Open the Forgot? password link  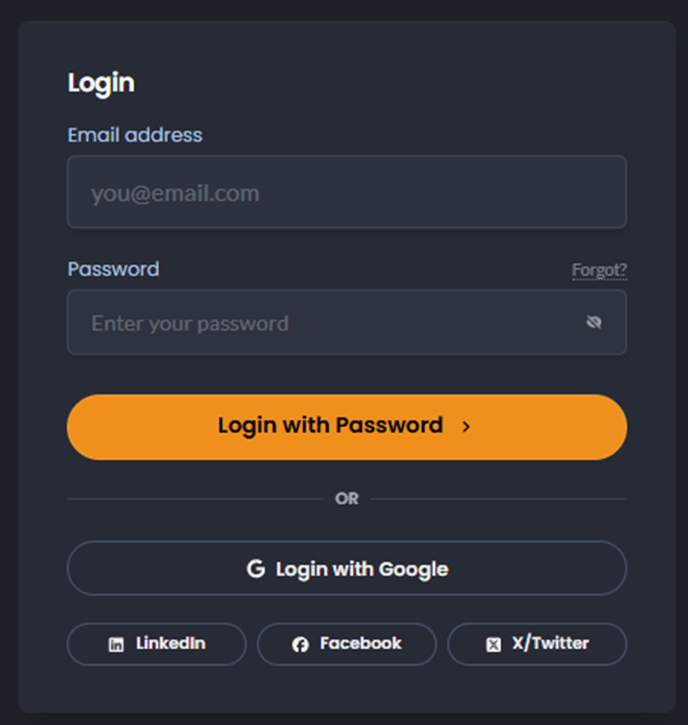point(599,270)
